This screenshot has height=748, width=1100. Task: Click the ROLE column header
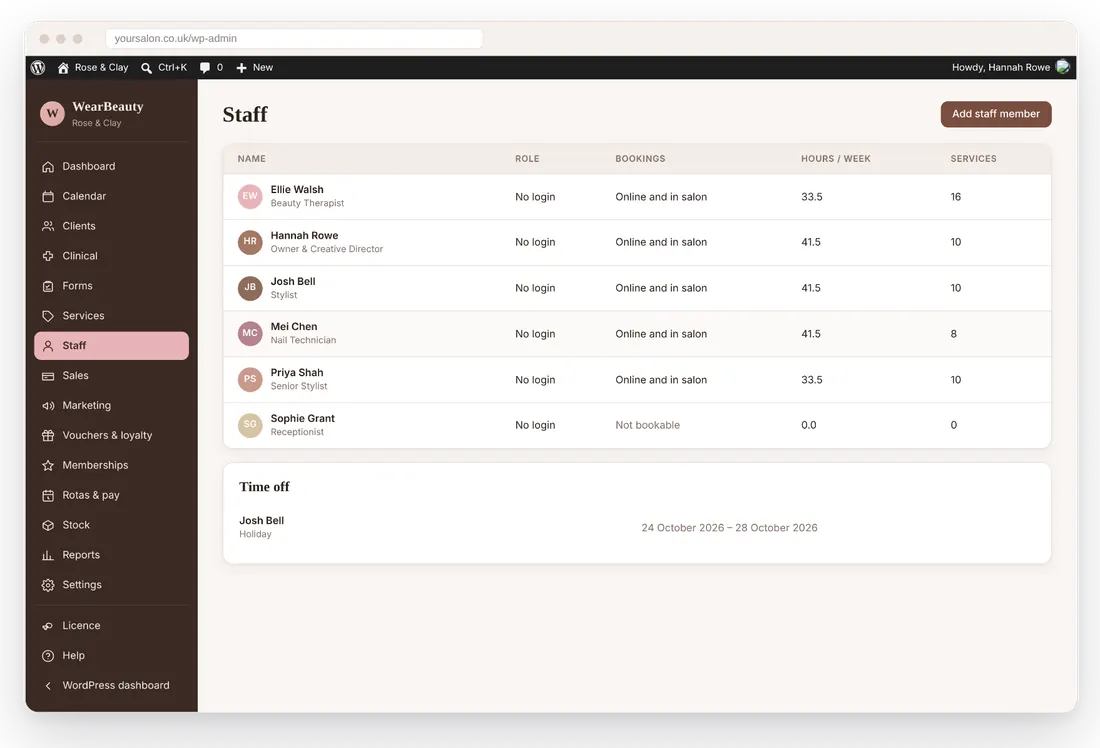(527, 159)
